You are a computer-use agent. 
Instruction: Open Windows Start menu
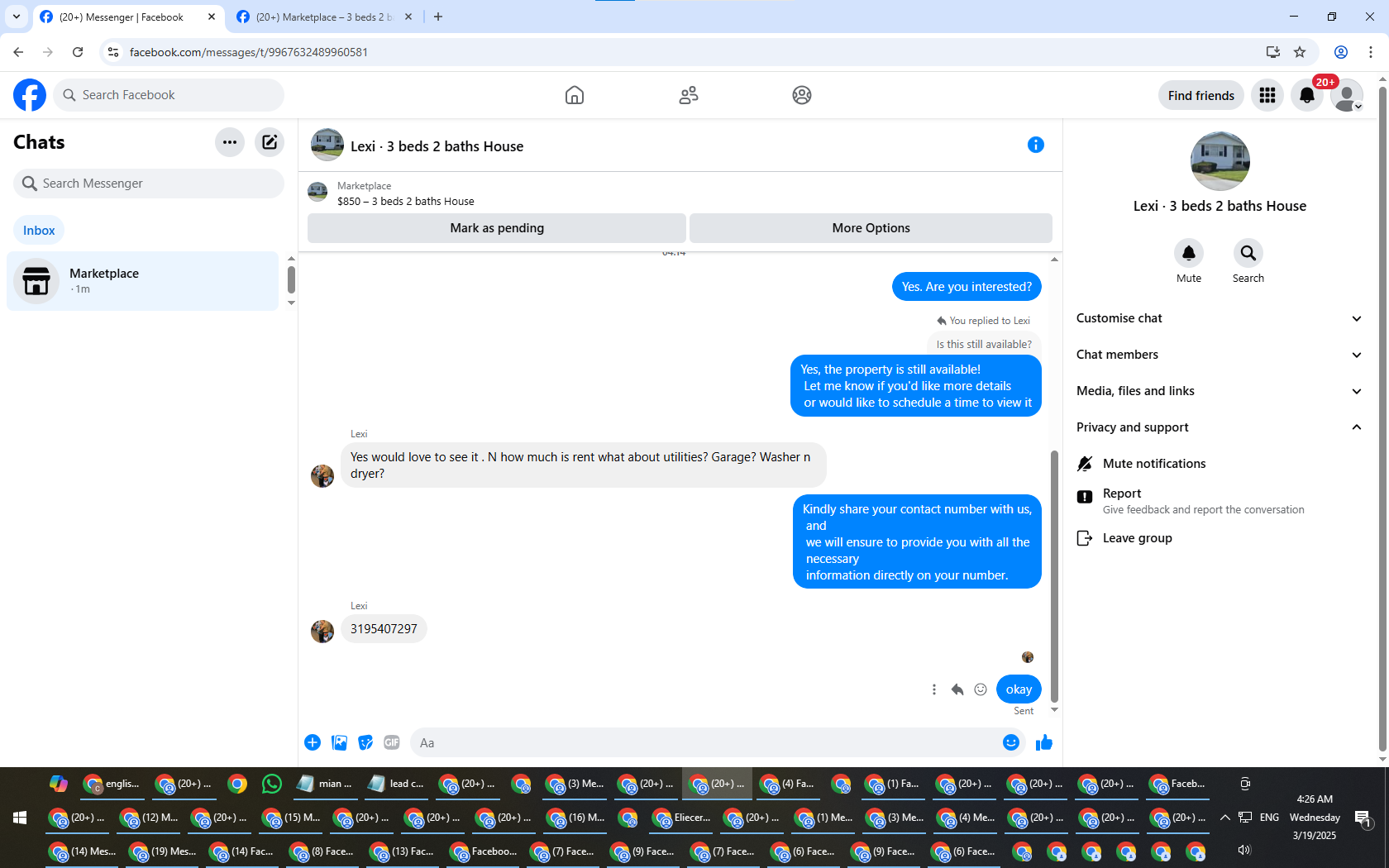point(20,818)
